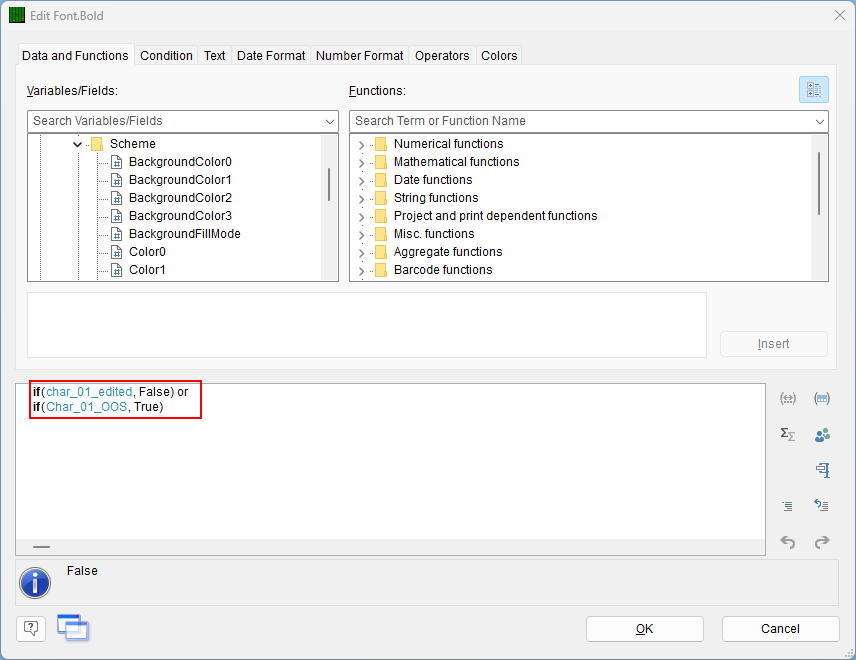
Task: Expand the Date functions category
Action: (360, 179)
